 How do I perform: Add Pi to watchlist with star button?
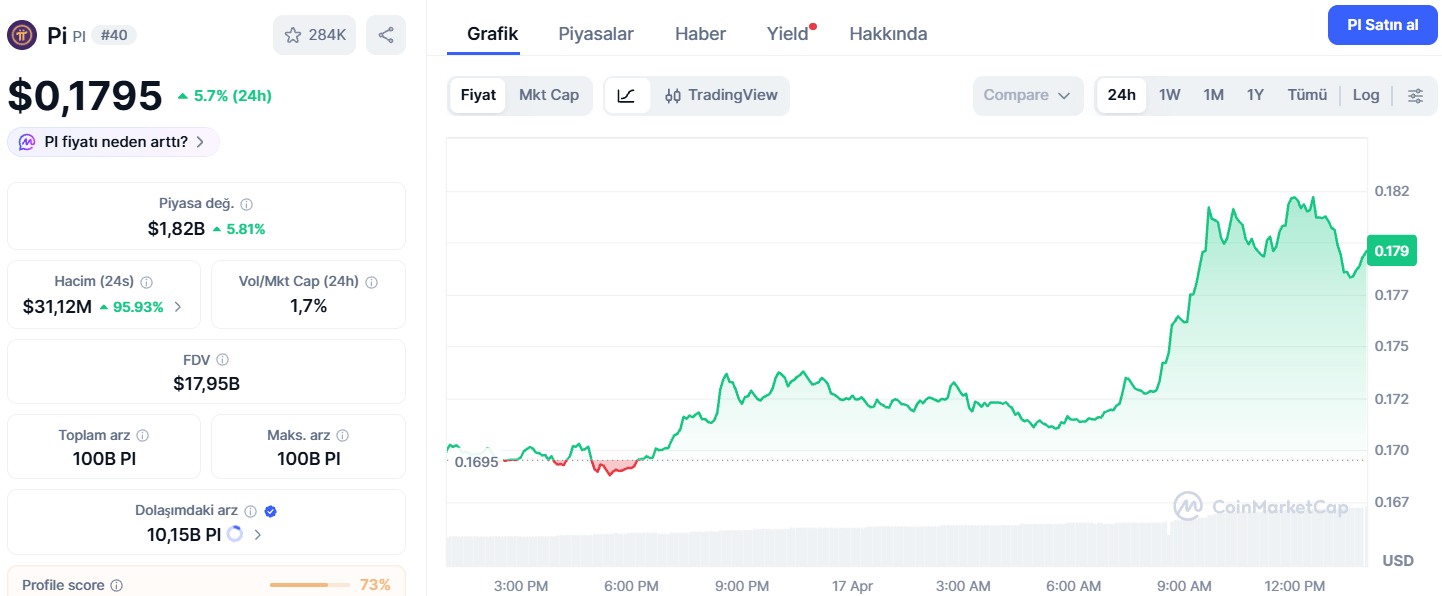[x=314, y=35]
